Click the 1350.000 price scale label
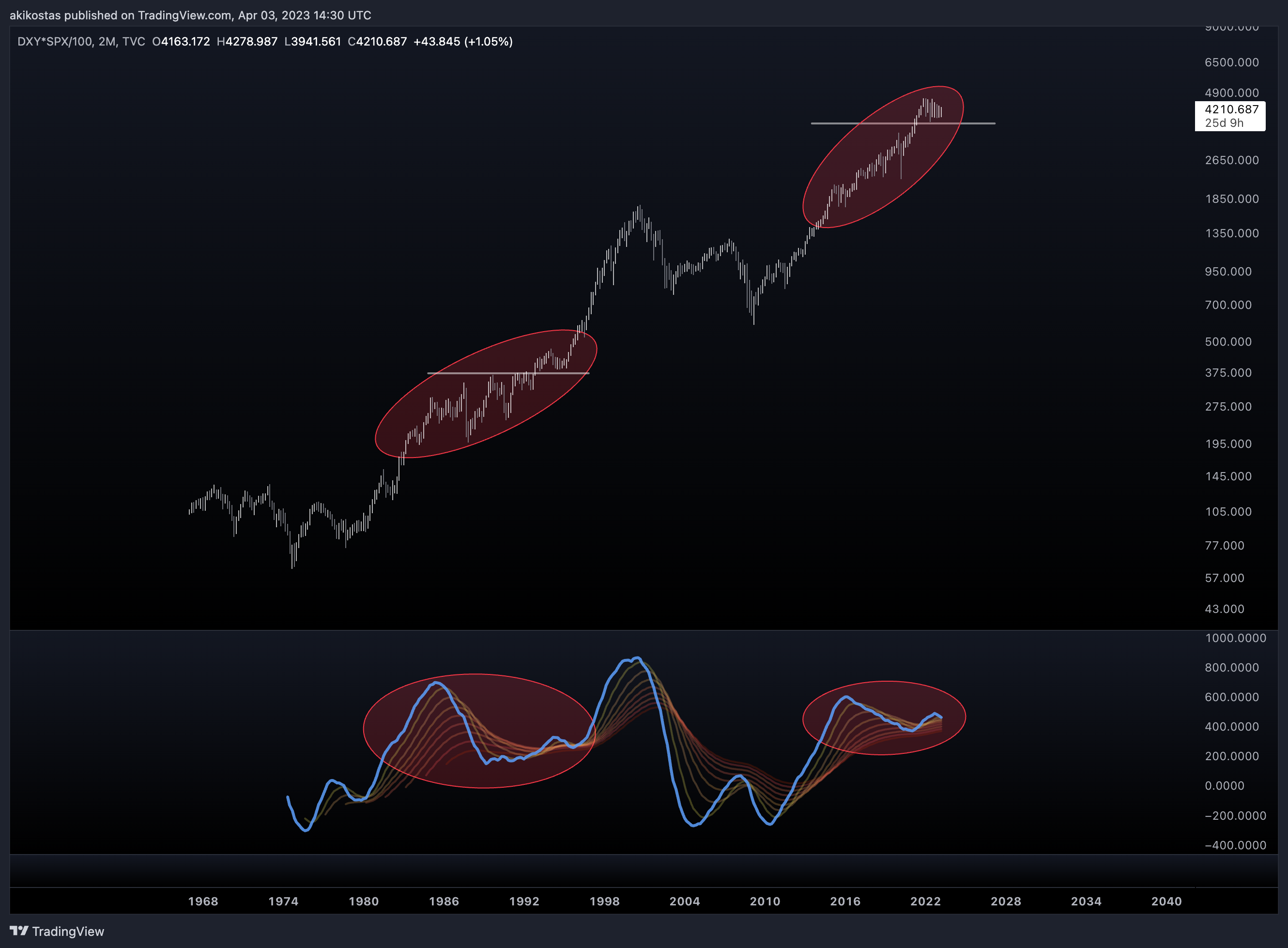 tap(1232, 233)
